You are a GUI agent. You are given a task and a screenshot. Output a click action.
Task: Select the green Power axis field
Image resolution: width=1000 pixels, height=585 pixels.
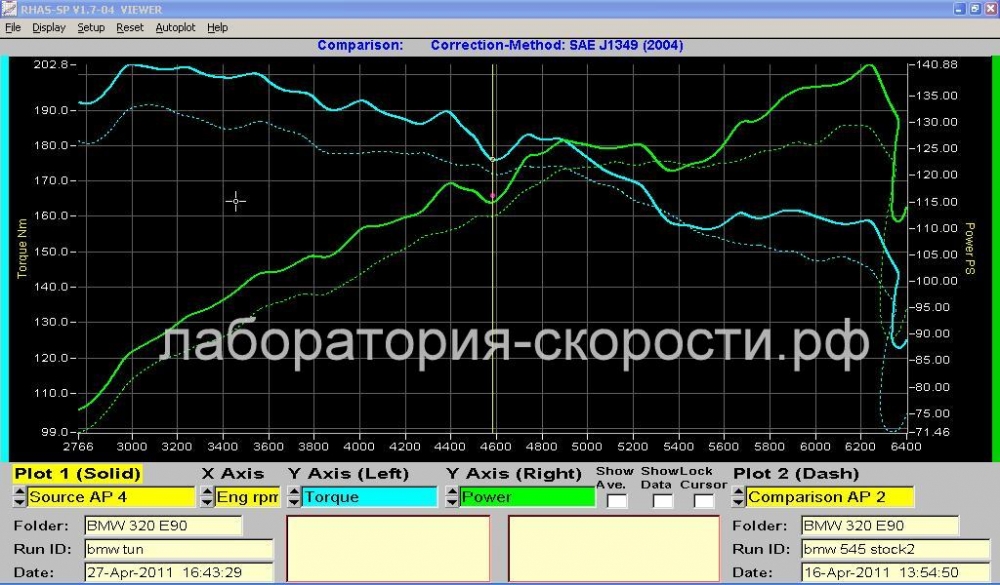tap(527, 497)
